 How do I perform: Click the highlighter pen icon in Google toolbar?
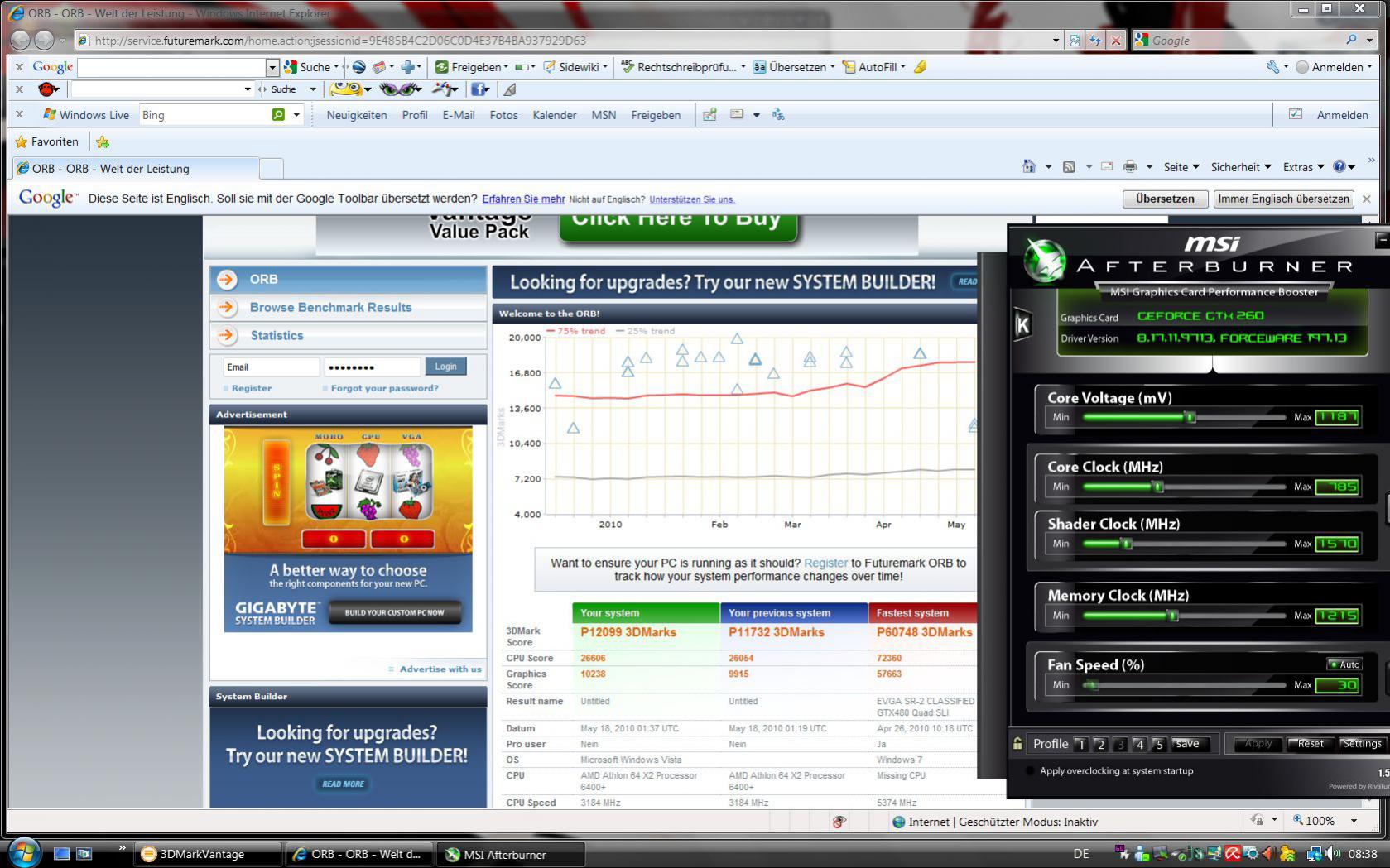pyautogui.click(x=920, y=67)
